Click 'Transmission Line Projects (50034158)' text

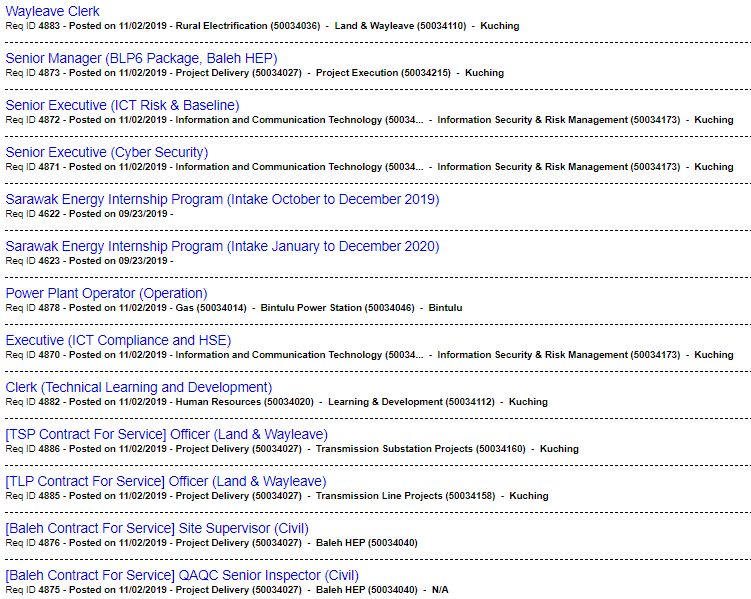[x=405, y=496]
